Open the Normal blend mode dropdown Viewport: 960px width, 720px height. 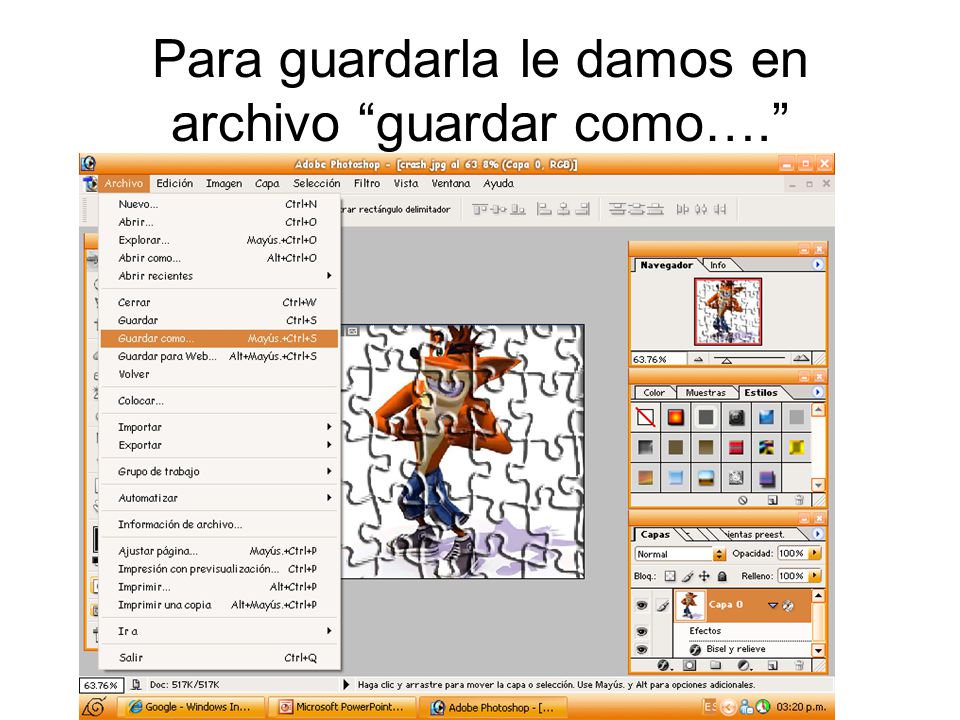tap(680, 554)
